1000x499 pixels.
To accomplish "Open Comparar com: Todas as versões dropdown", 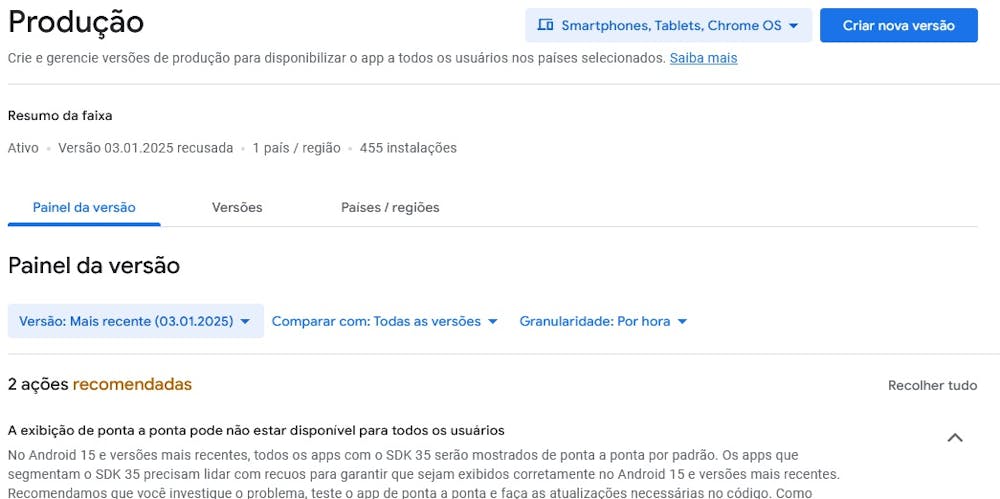I will pyautogui.click(x=385, y=321).
